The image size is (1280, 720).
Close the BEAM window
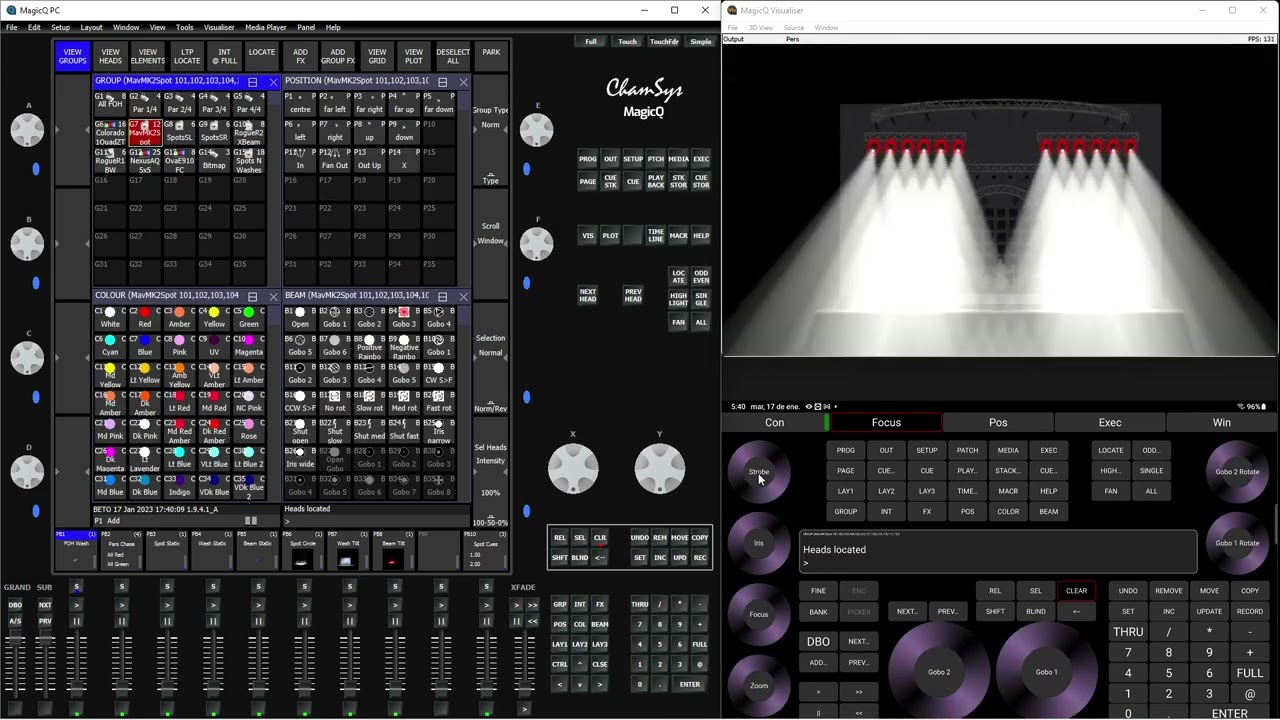463,296
